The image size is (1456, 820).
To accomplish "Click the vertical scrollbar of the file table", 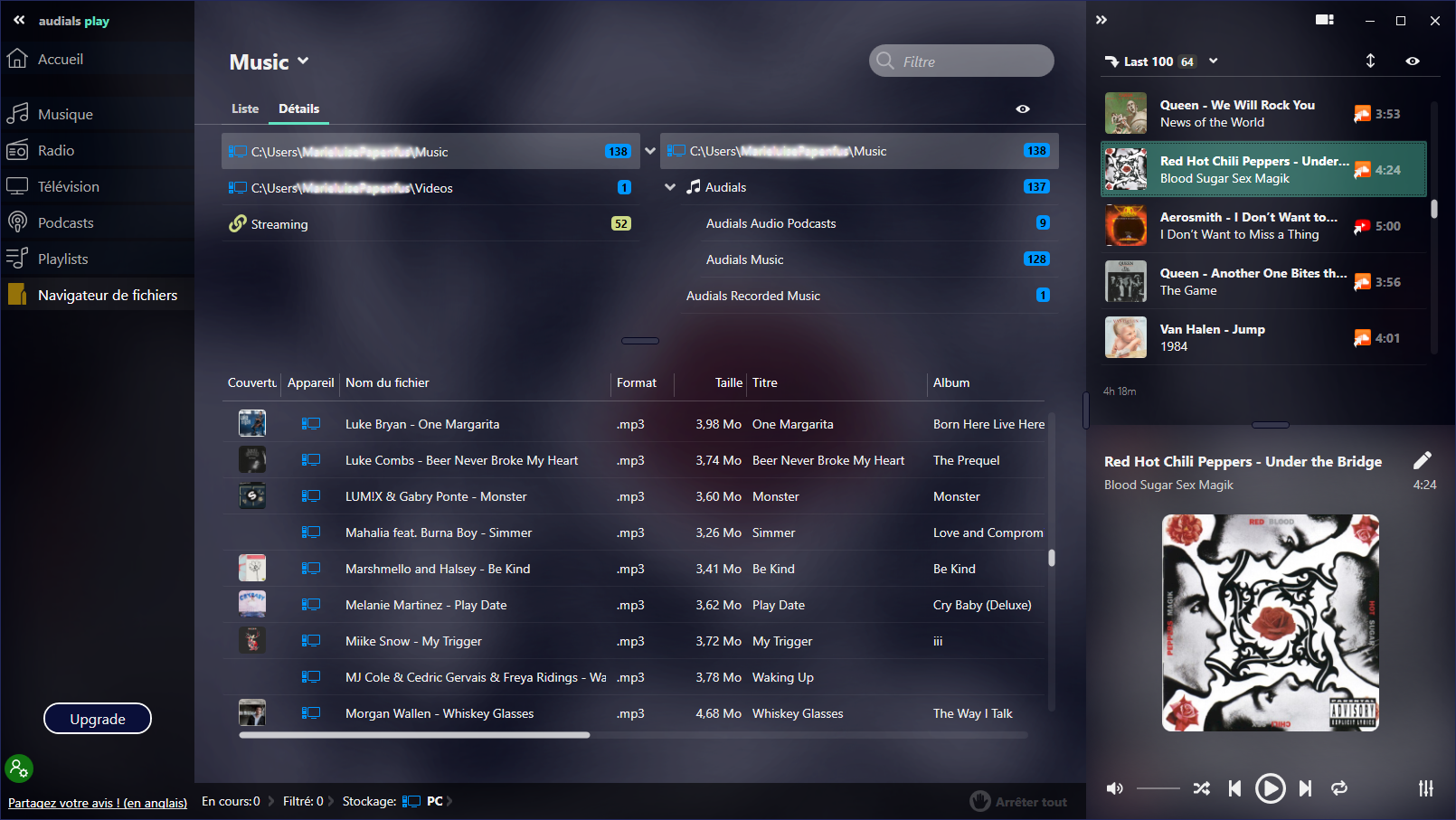I will (1052, 558).
